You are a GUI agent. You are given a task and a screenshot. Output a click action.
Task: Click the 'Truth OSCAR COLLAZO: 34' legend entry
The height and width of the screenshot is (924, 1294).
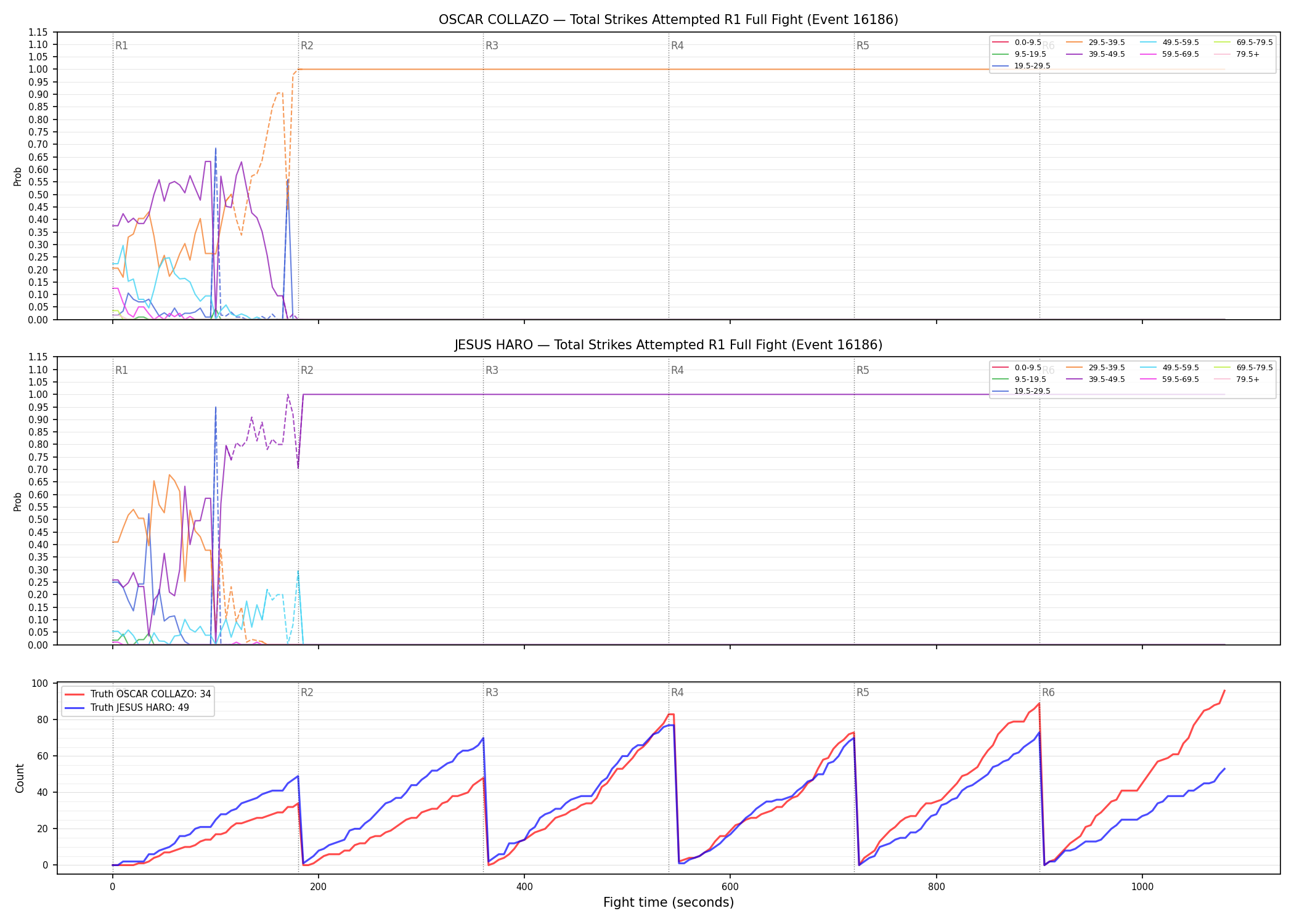click(x=138, y=694)
